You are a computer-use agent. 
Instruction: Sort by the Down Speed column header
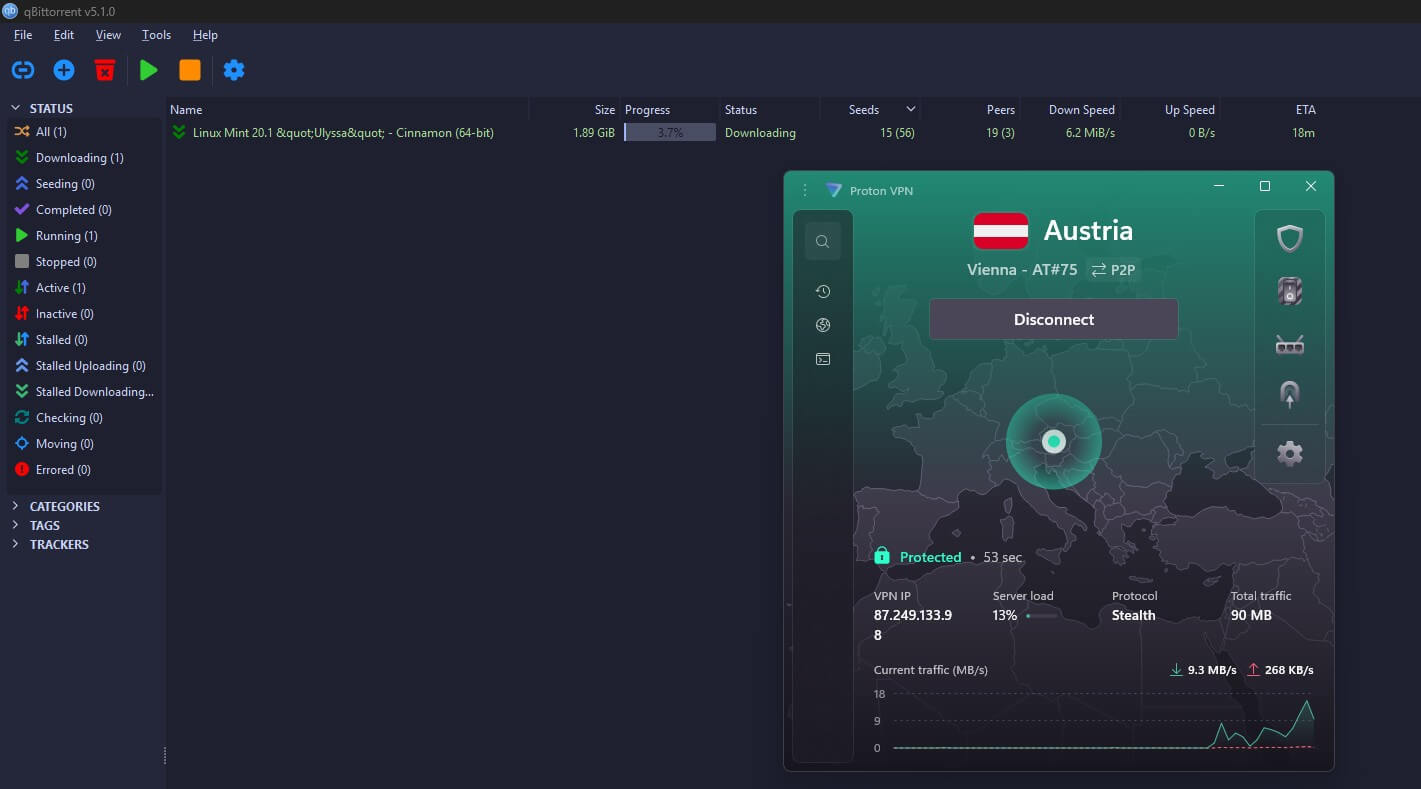(x=1069, y=110)
